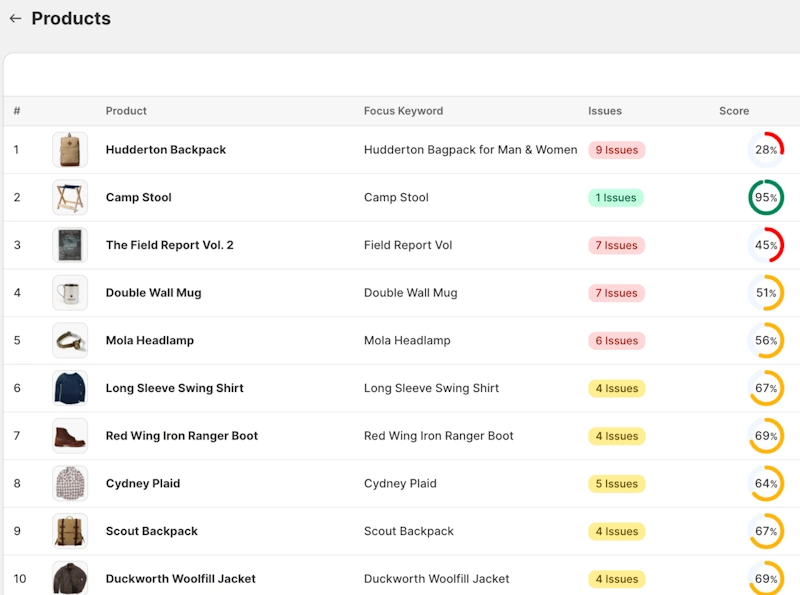Open the Duckworth Woolfill Jacket thumbnail

point(70,579)
